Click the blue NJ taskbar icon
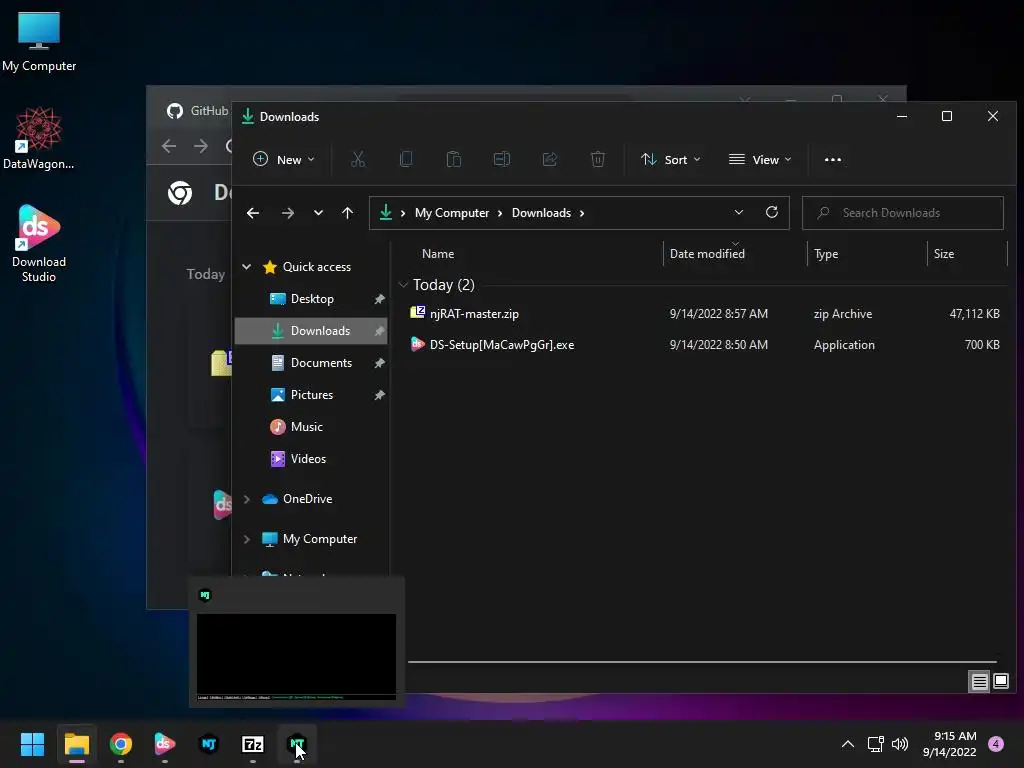The width and height of the screenshot is (1024, 768). tap(209, 744)
